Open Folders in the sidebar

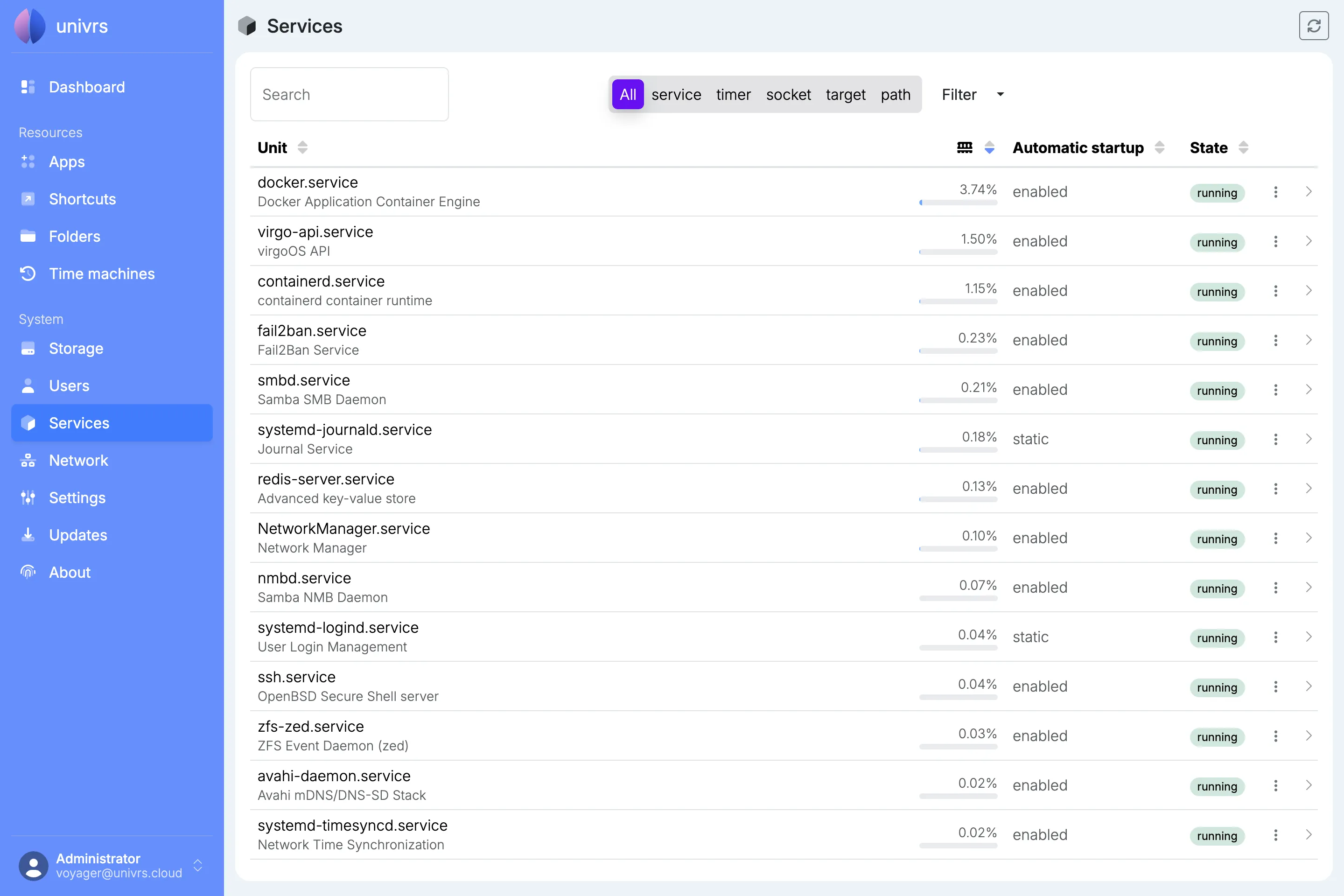[112, 236]
